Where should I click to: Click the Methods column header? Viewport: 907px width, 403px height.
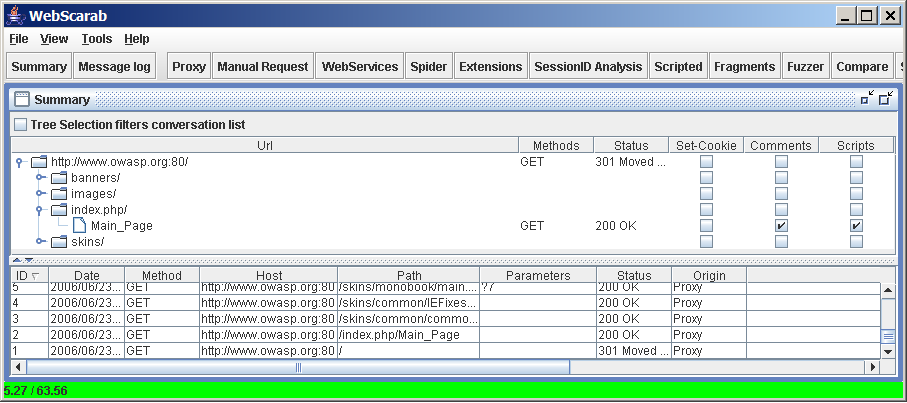556,145
